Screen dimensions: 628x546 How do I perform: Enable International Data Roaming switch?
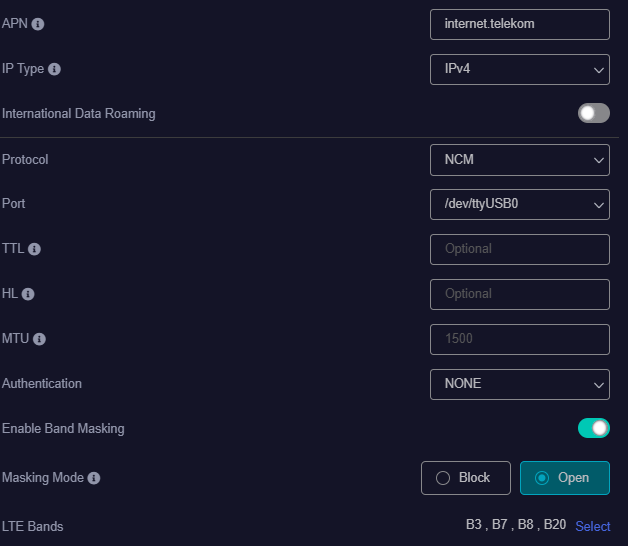593,113
